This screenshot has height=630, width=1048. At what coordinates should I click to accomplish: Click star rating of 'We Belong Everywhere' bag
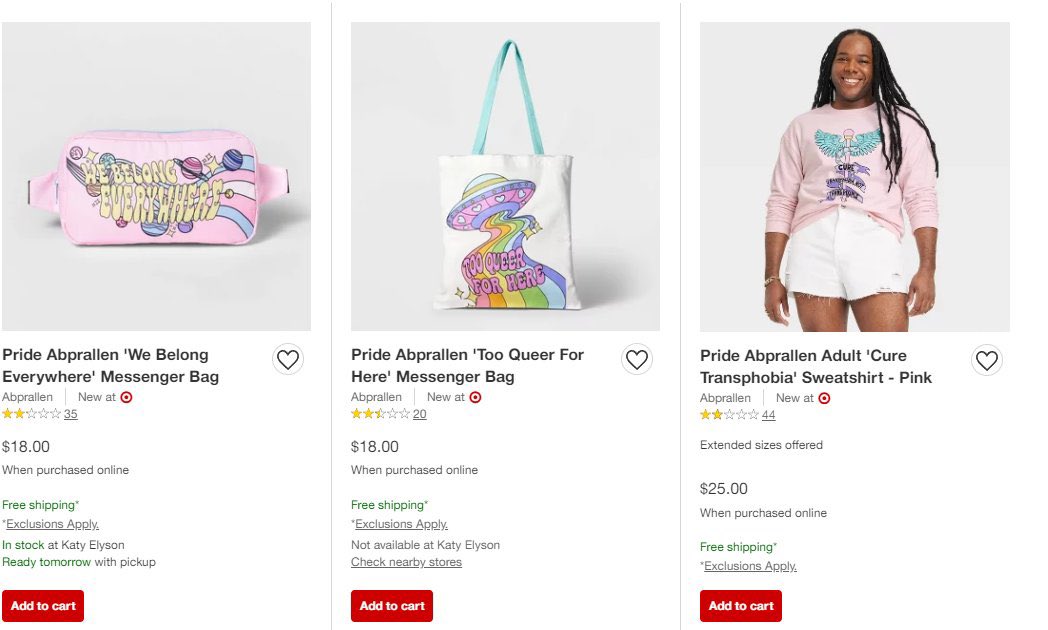pos(31,414)
